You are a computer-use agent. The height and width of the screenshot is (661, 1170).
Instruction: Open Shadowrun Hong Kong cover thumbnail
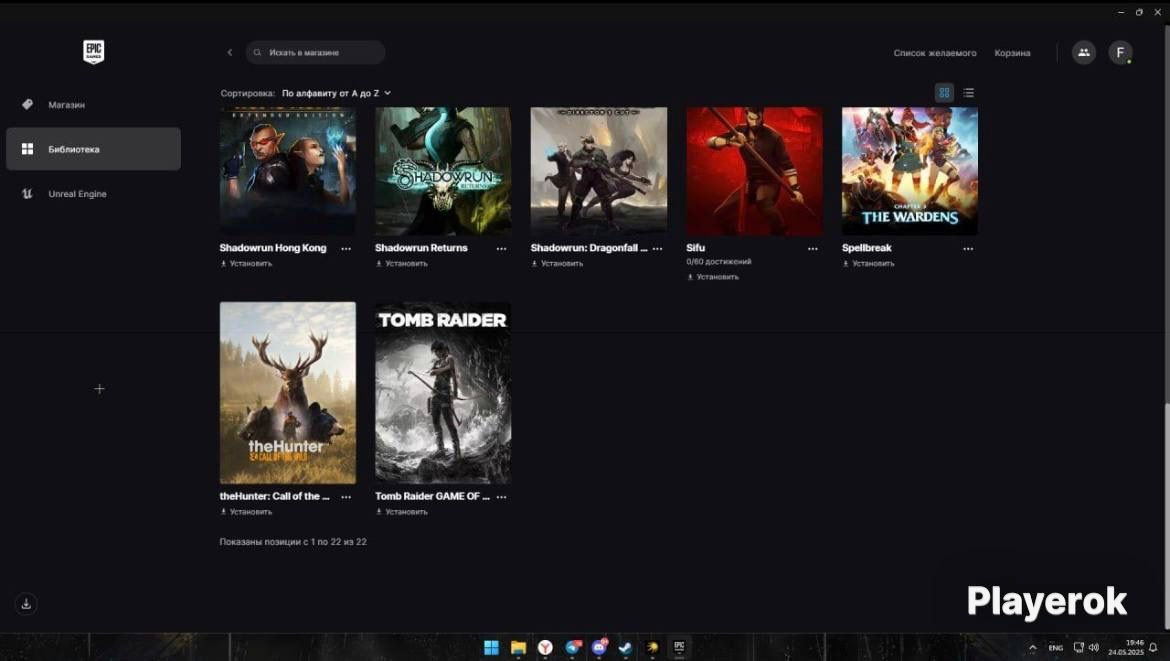(287, 171)
